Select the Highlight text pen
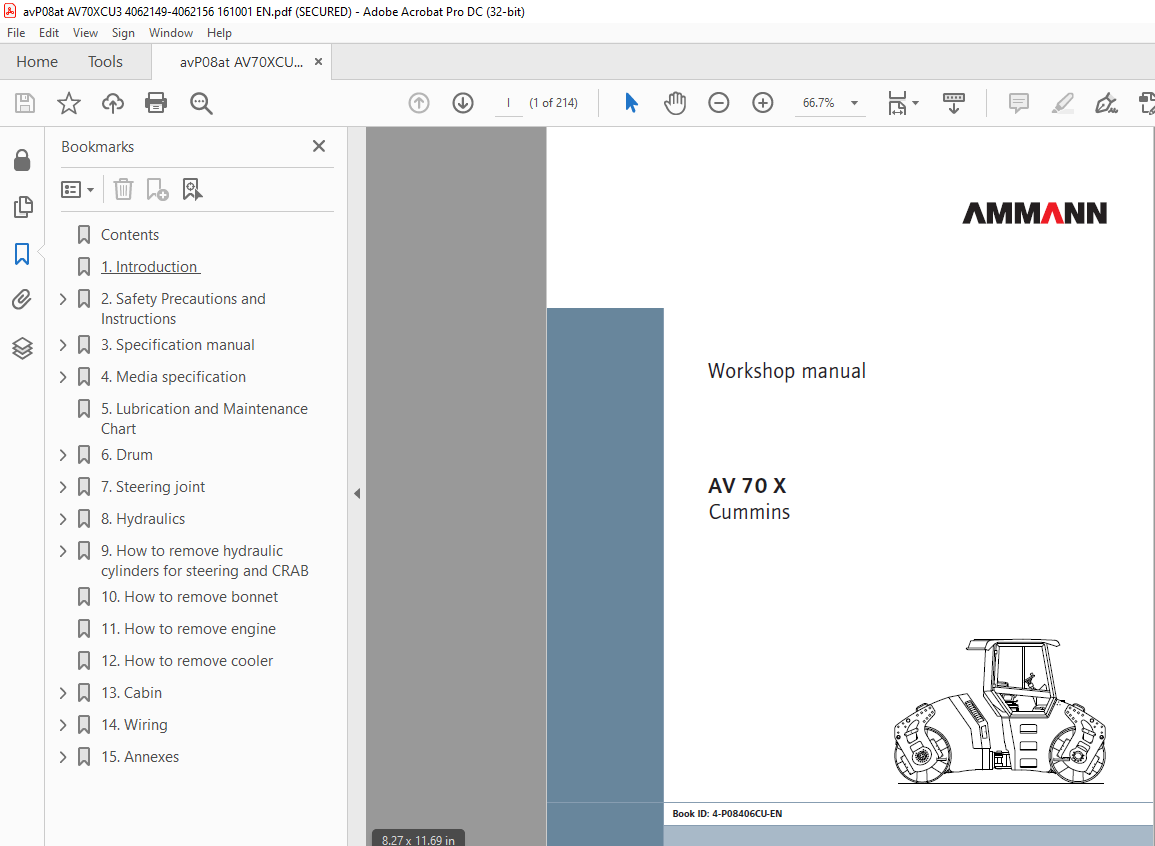The image size is (1155, 846). (1062, 103)
